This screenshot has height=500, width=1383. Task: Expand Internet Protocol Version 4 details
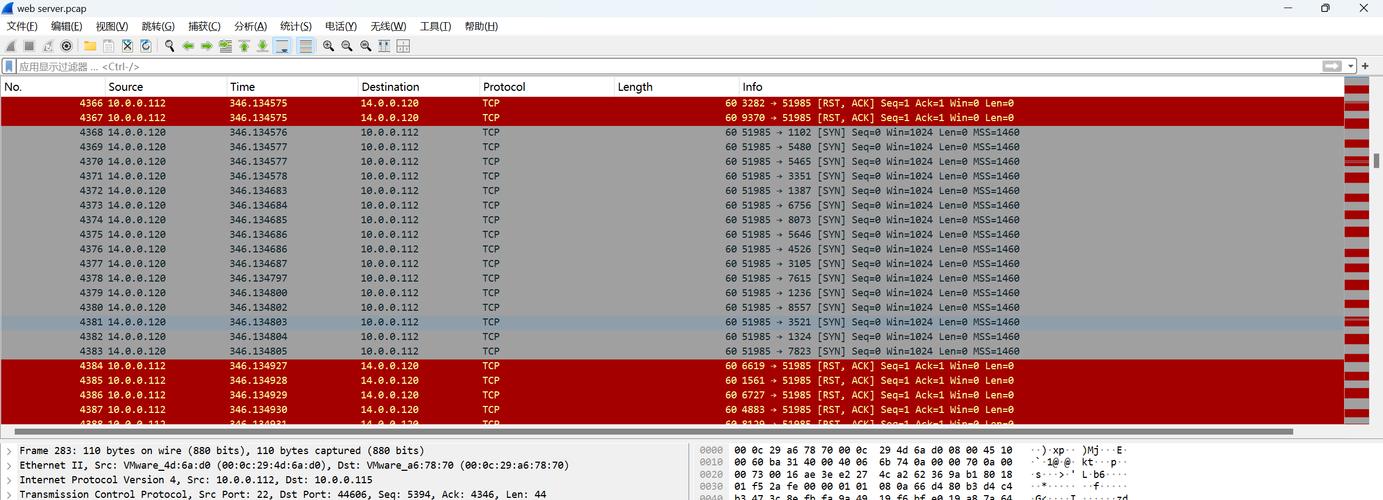click(x=9, y=479)
